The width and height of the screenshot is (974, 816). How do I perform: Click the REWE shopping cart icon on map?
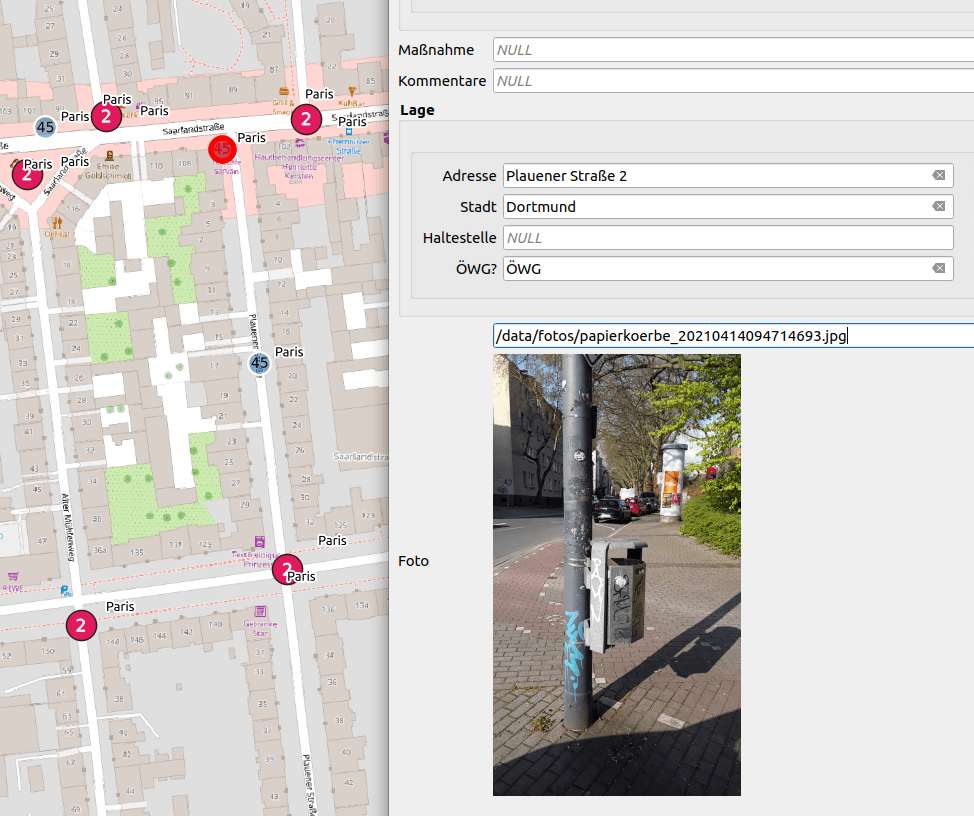13,576
